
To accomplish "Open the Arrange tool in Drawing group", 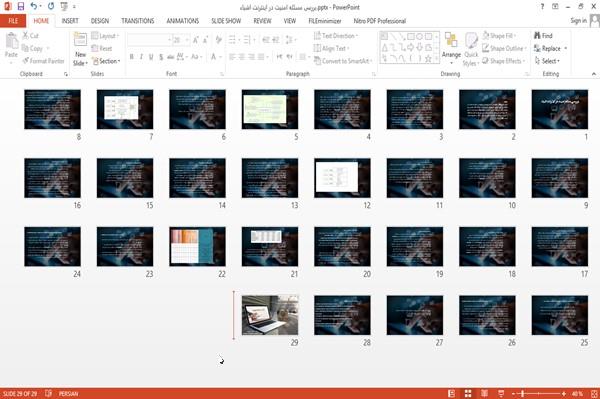I will coord(451,49).
